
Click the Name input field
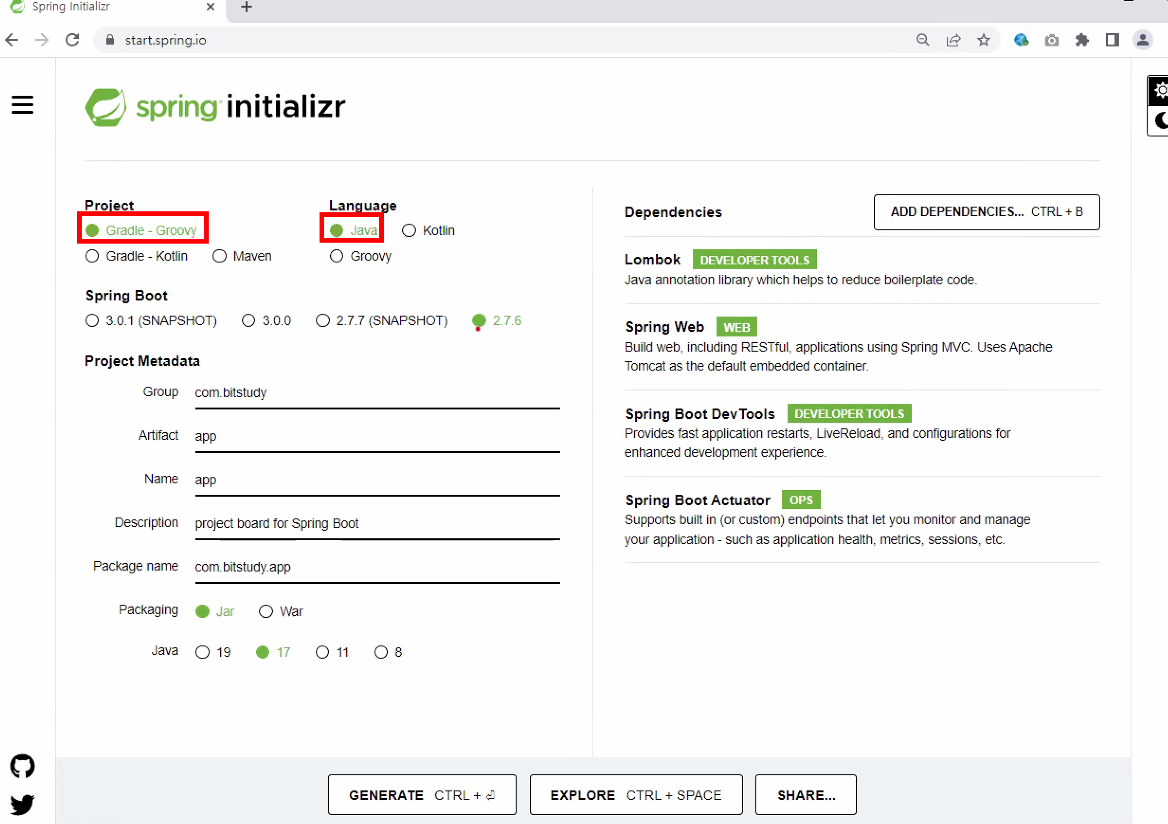click(x=377, y=480)
